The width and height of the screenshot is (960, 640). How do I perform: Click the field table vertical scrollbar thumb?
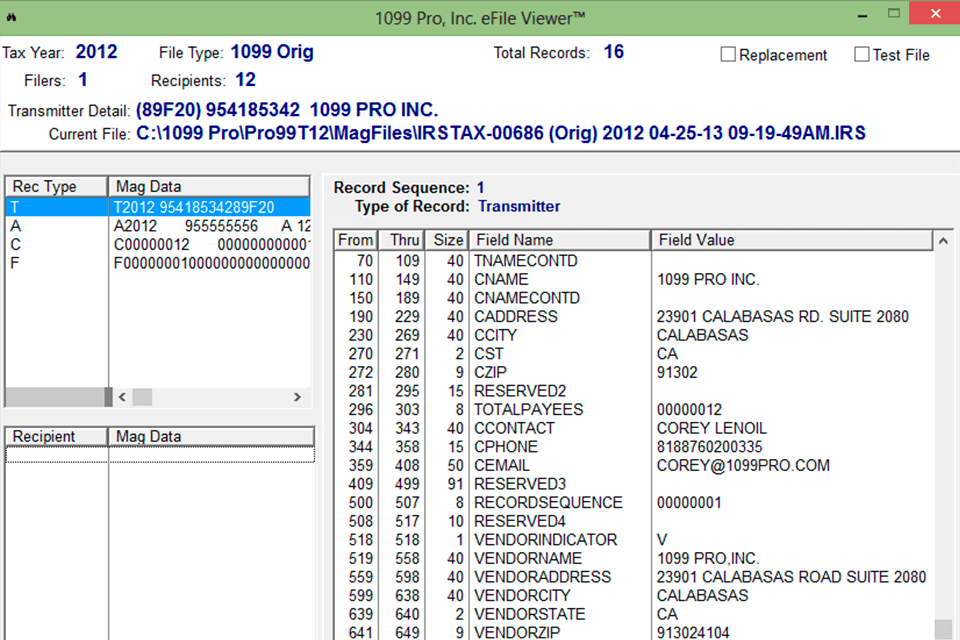click(943, 630)
